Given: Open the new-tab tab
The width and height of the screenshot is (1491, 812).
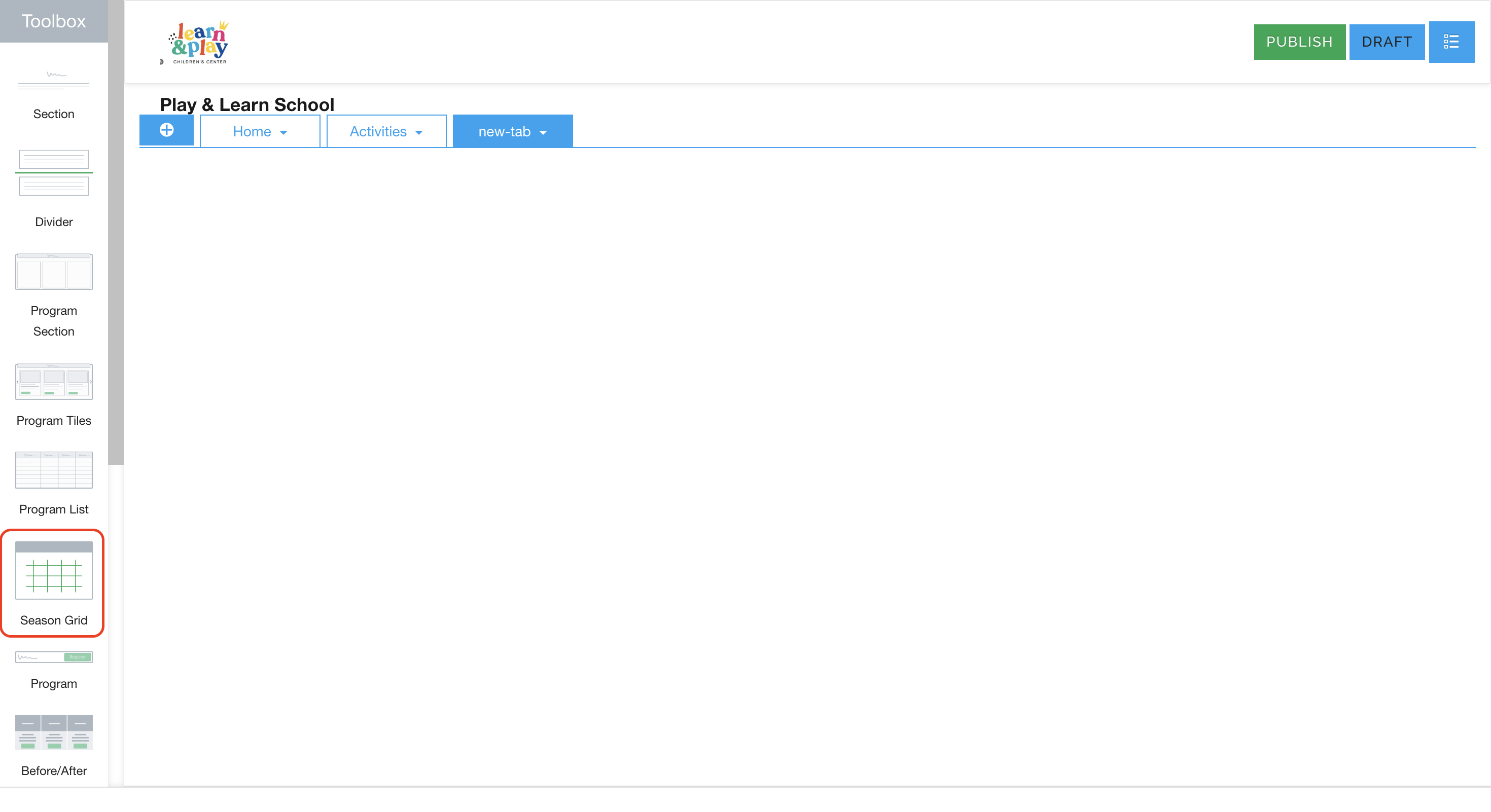Looking at the screenshot, I should pyautogui.click(x=504, y=131).
